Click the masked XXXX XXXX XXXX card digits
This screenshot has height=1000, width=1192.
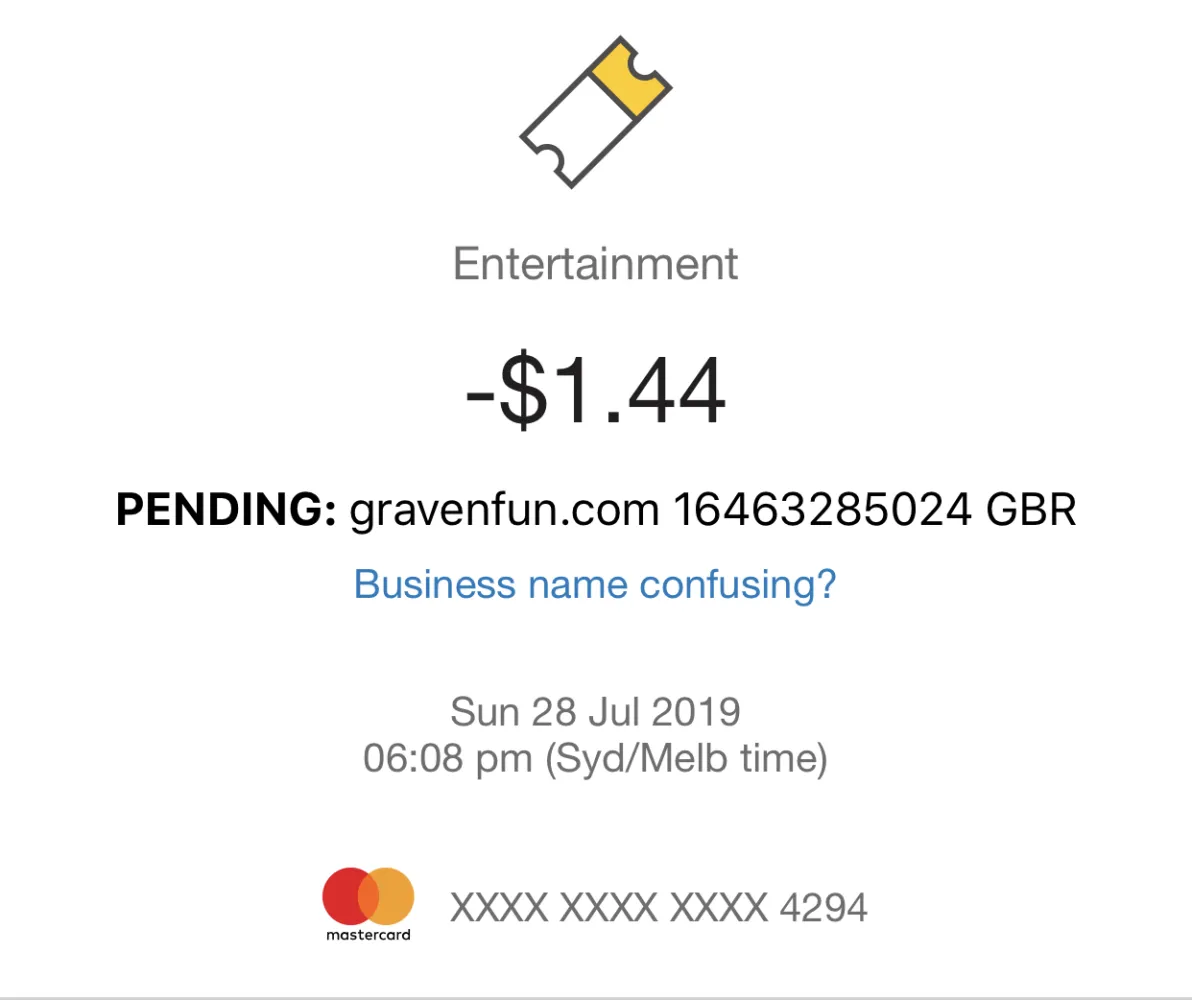609,908
